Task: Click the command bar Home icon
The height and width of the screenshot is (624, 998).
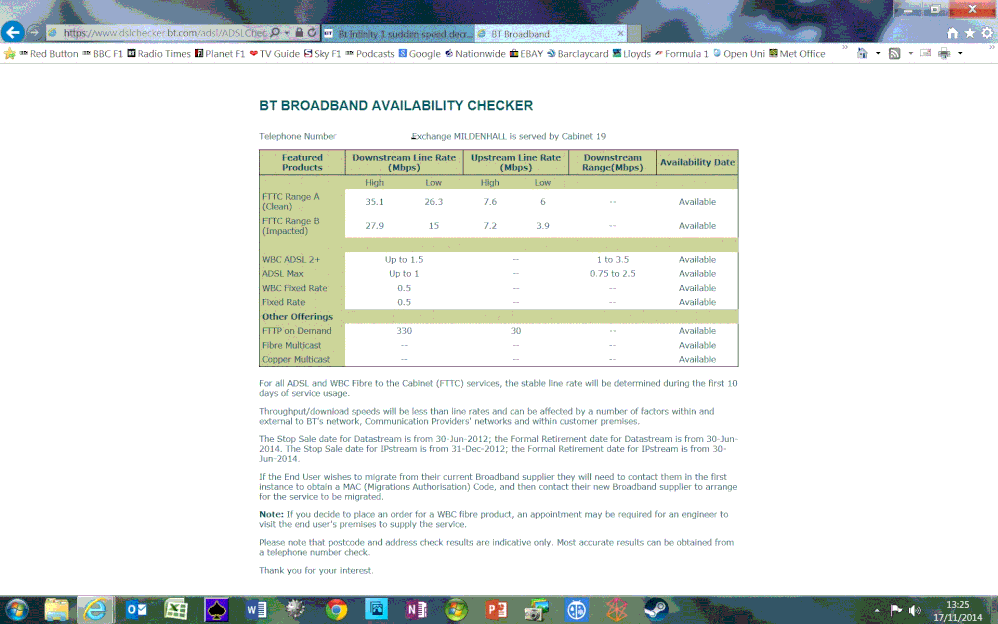Action: pyautogui.click(x=862, y=53)
